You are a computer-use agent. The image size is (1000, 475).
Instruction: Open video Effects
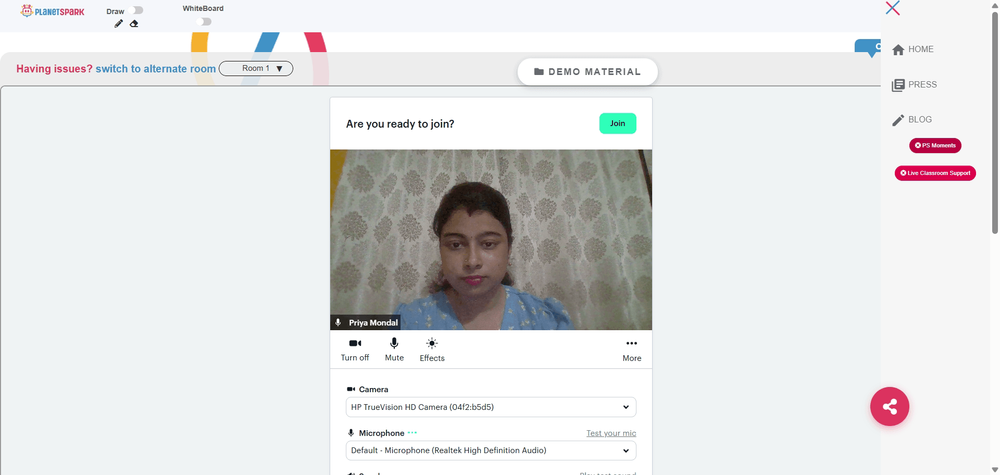(x=432, y=349)
